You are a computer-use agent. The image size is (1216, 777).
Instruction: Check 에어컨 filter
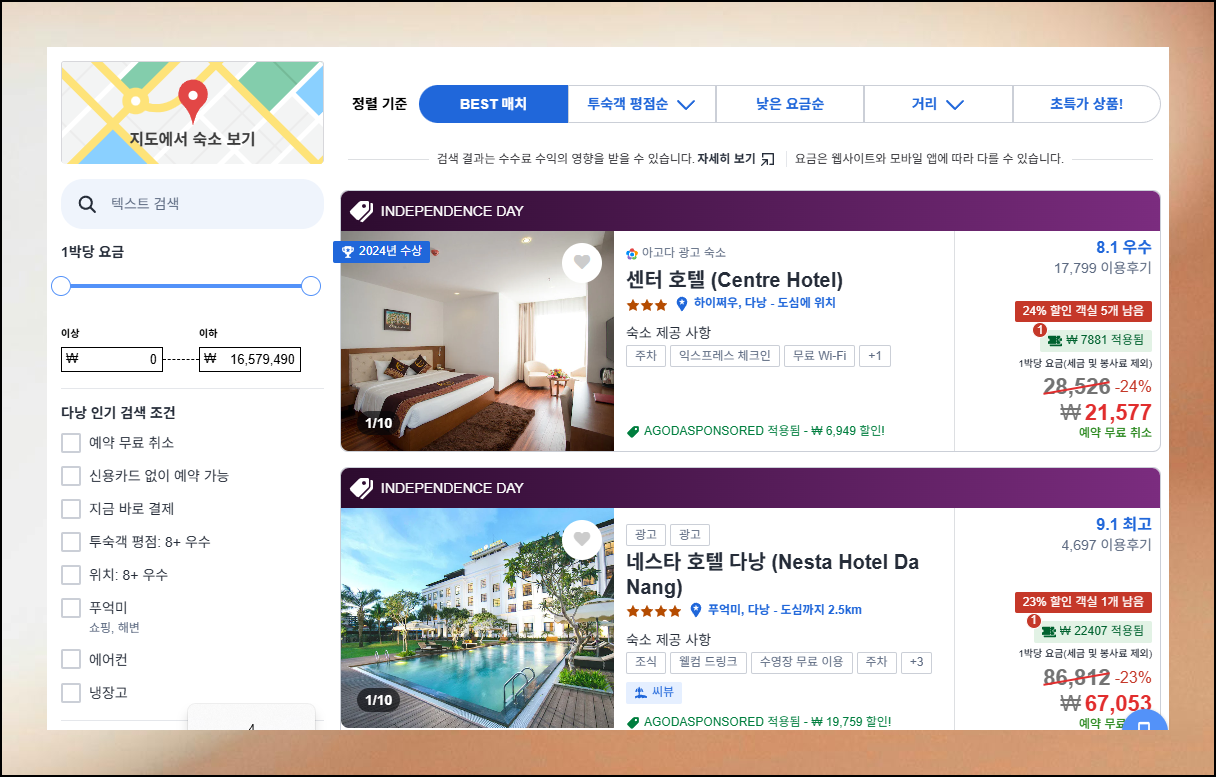click(71, 660)
